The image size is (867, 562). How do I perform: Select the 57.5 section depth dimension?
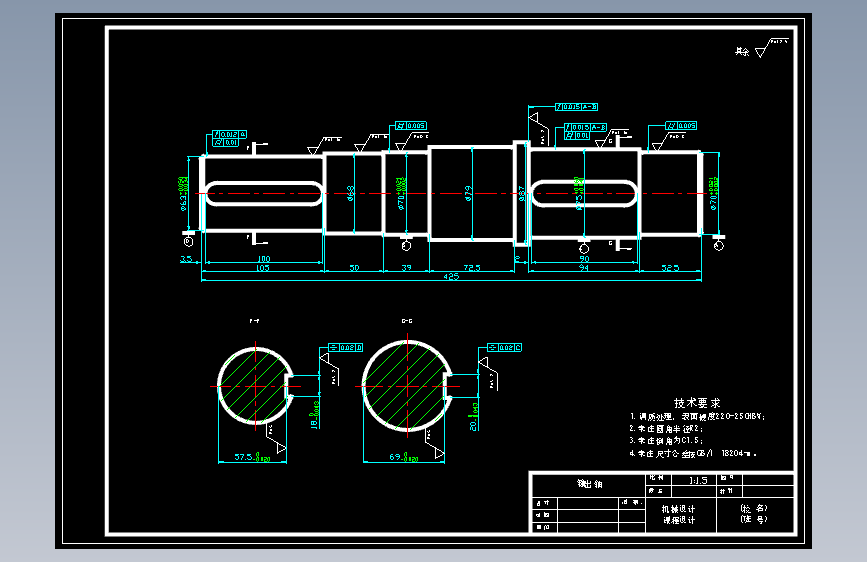click(252, 457)
